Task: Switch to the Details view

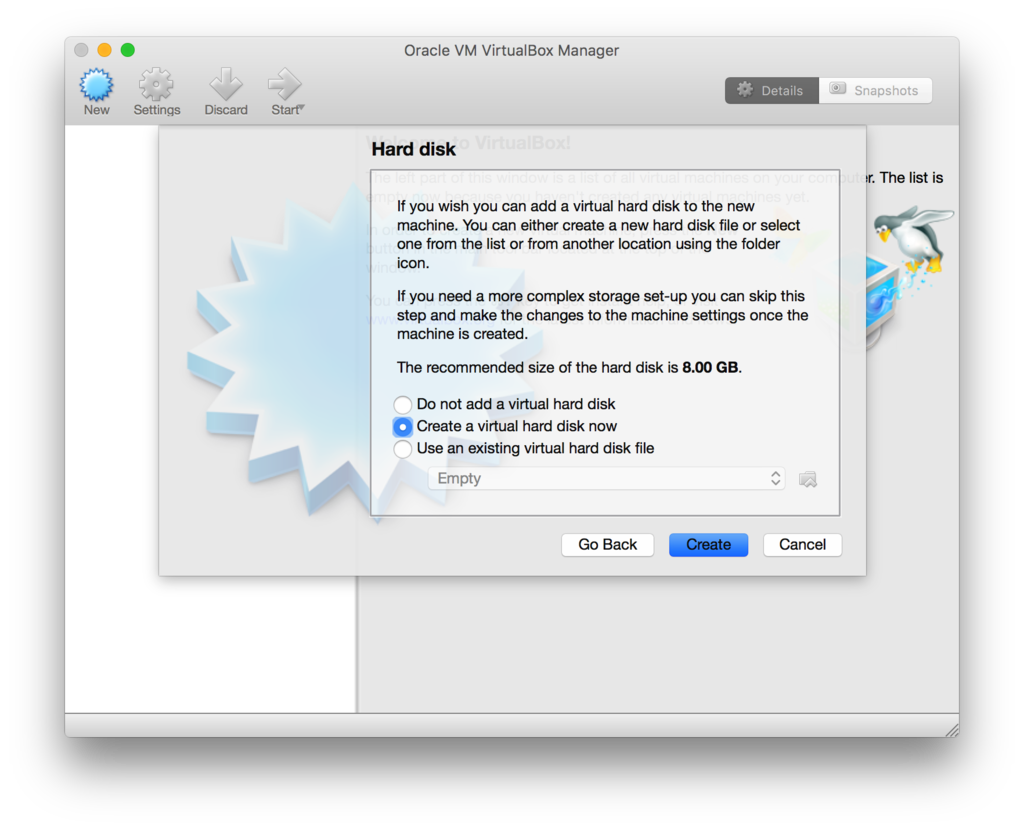Action: [x=771, y=91]
